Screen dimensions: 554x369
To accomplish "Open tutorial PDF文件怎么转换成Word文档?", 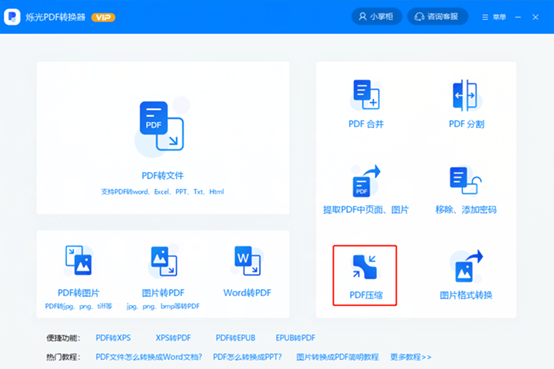I will point(149,357).
